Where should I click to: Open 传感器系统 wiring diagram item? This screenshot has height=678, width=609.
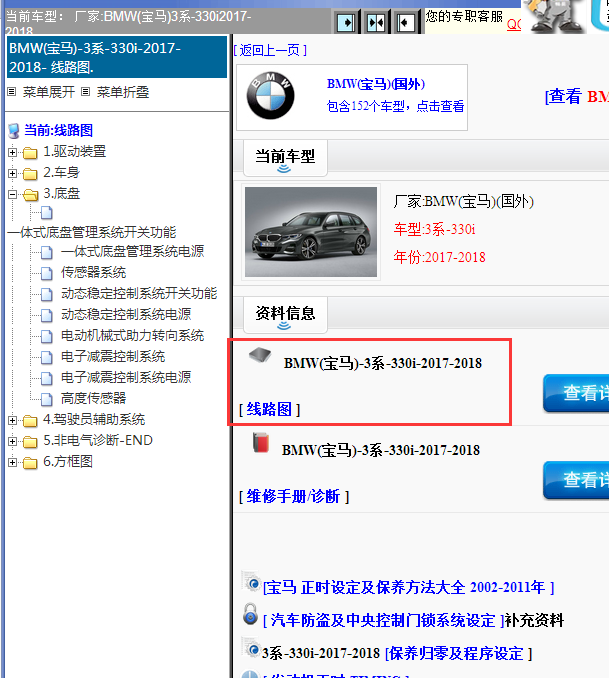click(x=93, y=272)
